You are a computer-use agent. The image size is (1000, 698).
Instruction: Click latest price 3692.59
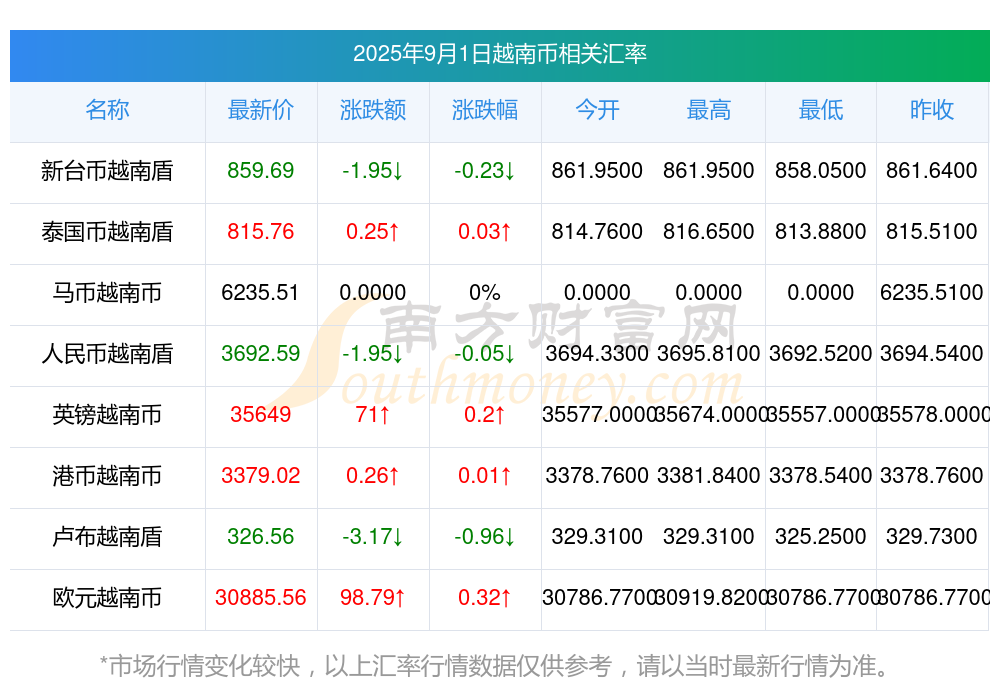point(260,353)
